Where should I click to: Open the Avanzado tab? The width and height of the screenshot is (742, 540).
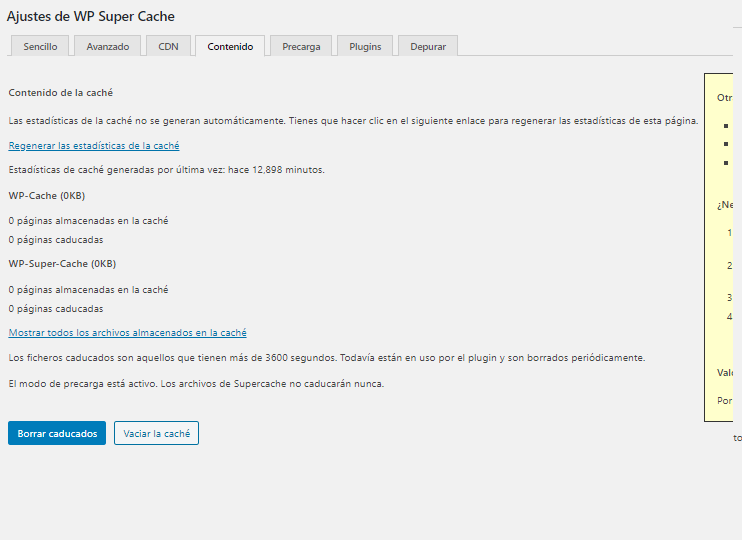(x=107, y=46)
